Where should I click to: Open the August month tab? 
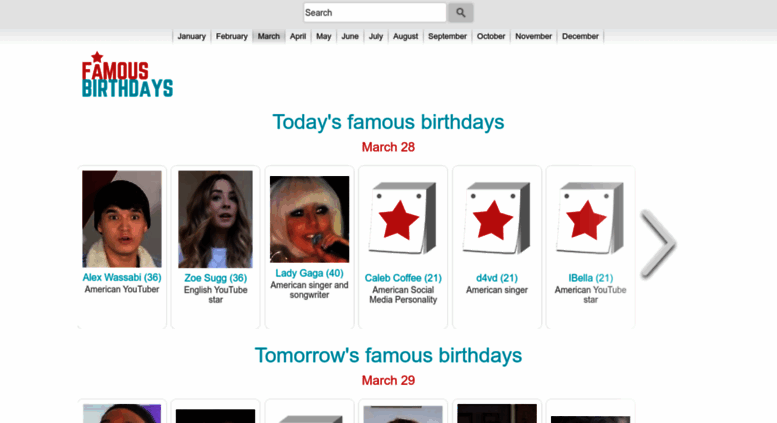(x=405, y=36)
